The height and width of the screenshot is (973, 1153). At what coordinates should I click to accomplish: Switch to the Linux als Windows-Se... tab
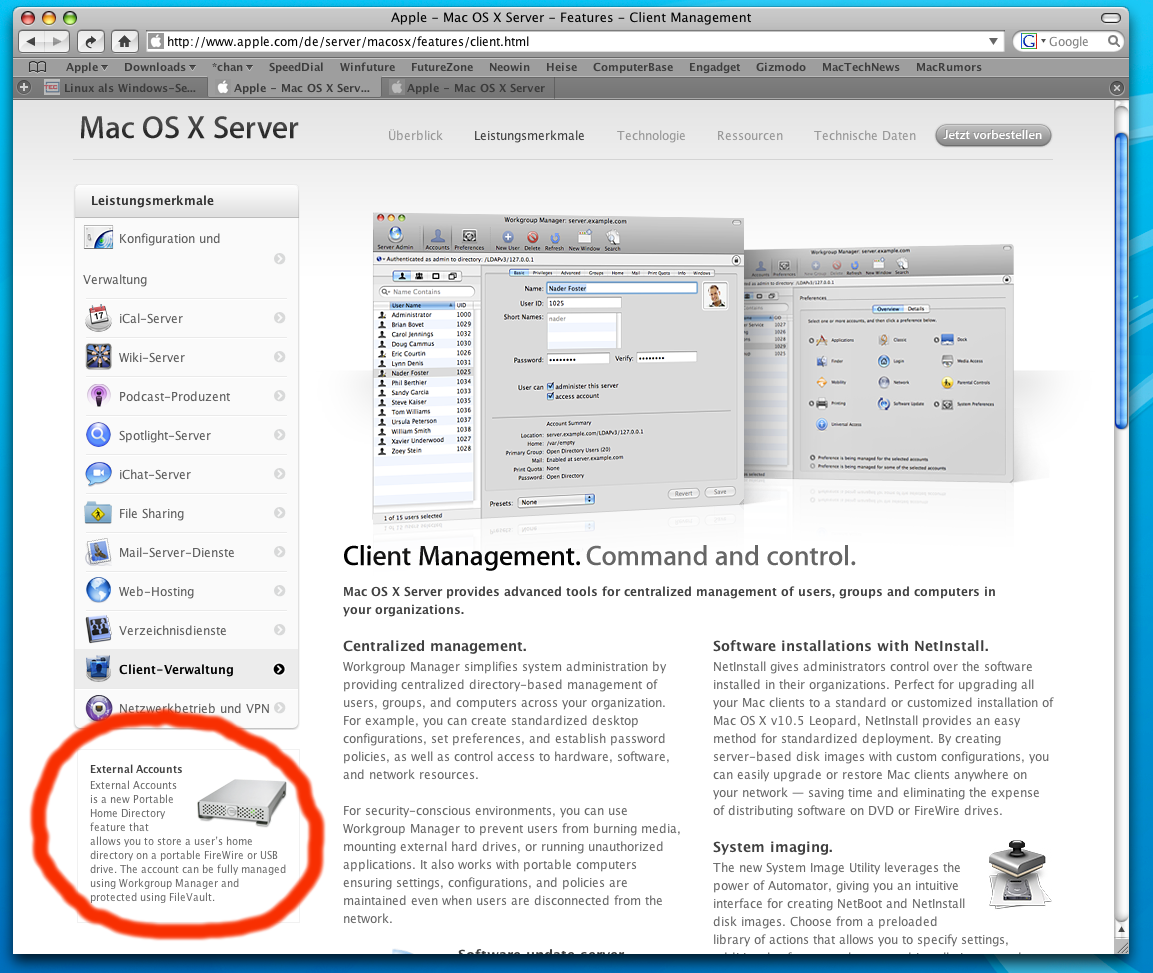121,88
